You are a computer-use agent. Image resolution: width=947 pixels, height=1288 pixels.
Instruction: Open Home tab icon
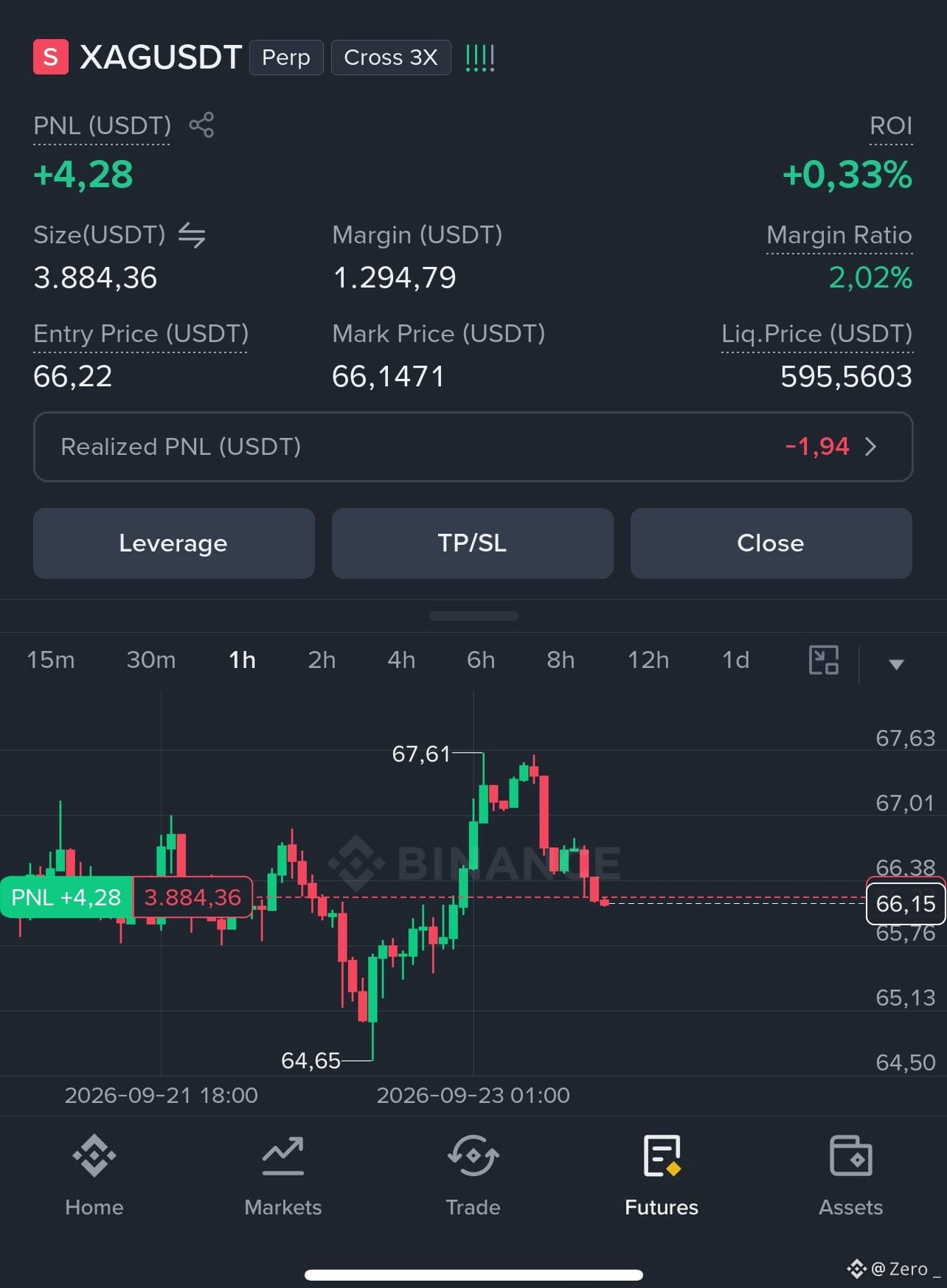pyautogui.click(x=94, y=1155)
